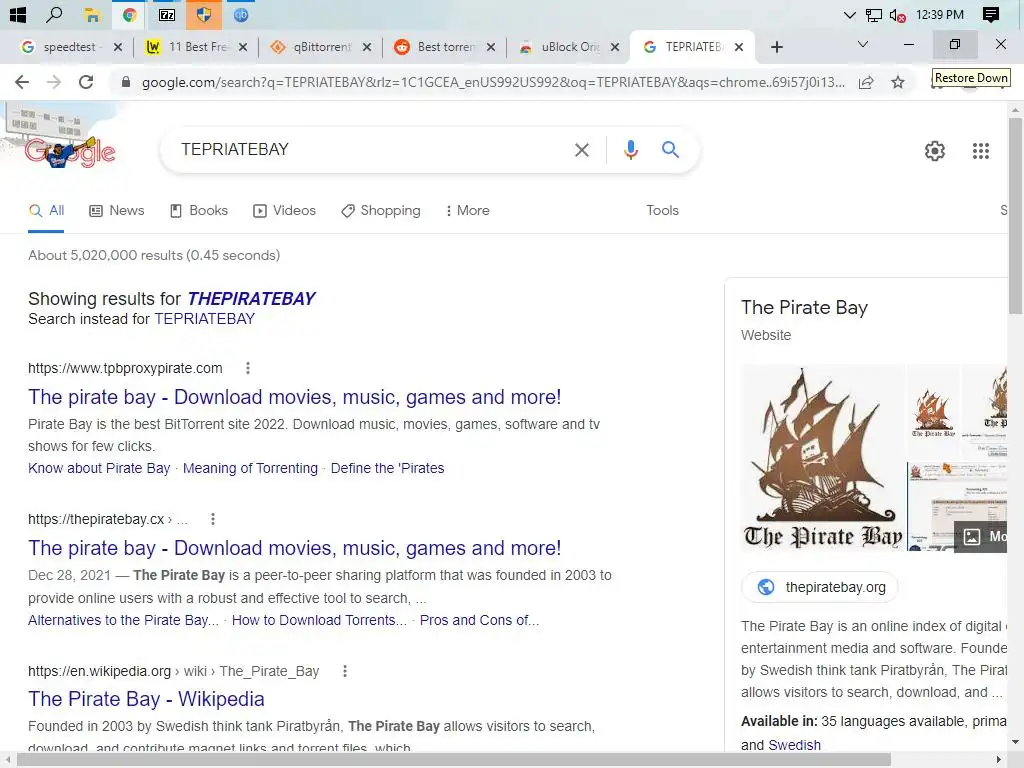Start voice search with microphone
Viewport: 1024px width, 768px height.
tap(630, 150)
